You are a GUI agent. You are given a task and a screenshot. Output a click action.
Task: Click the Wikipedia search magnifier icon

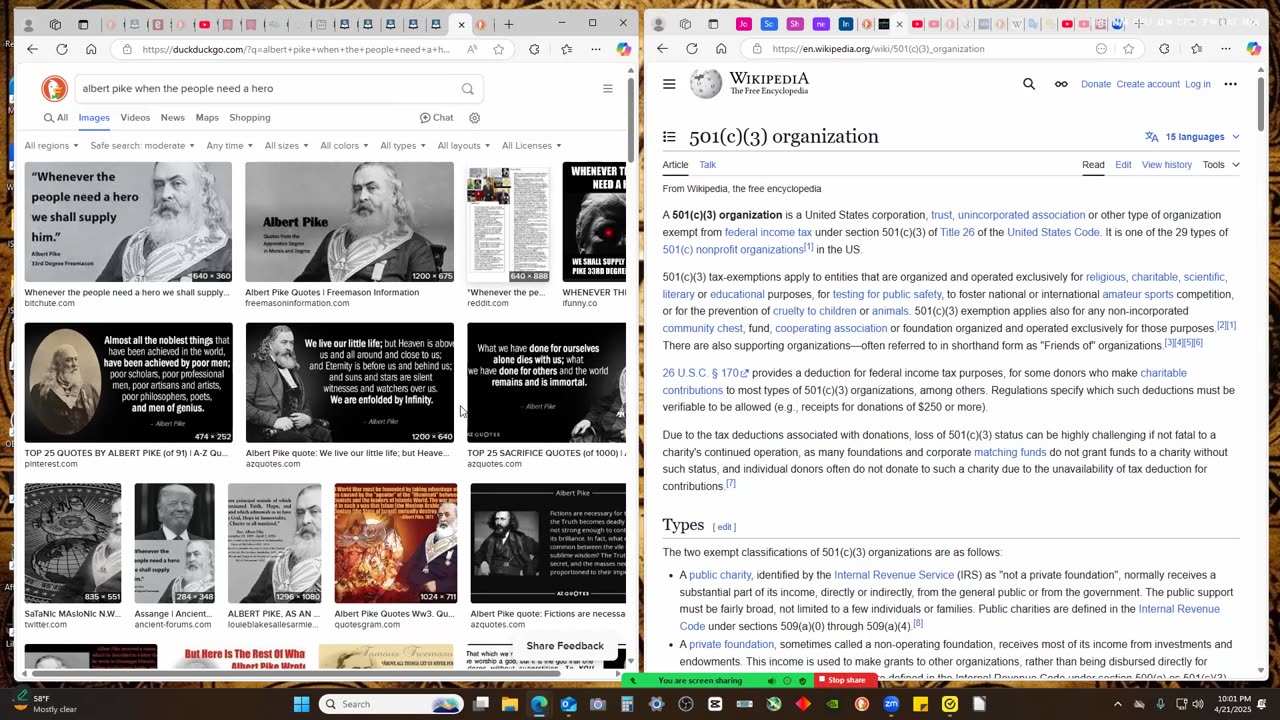point(1029,84)
